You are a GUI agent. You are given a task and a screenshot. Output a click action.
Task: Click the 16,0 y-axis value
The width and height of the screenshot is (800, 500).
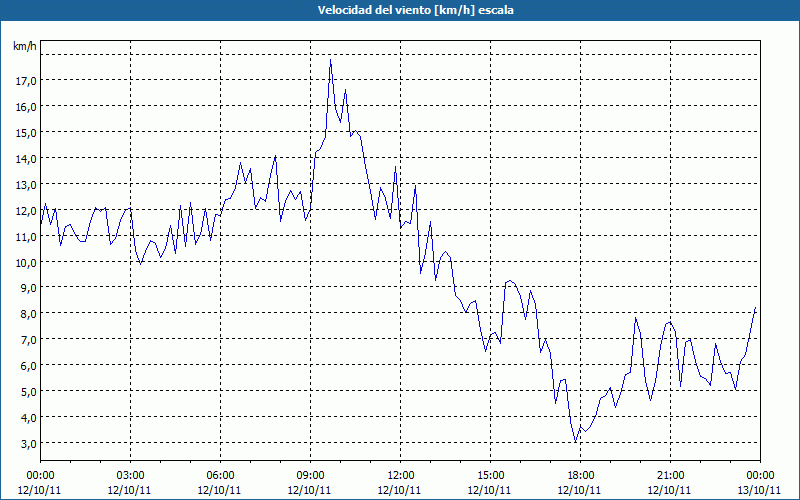(x=26, y=107)
